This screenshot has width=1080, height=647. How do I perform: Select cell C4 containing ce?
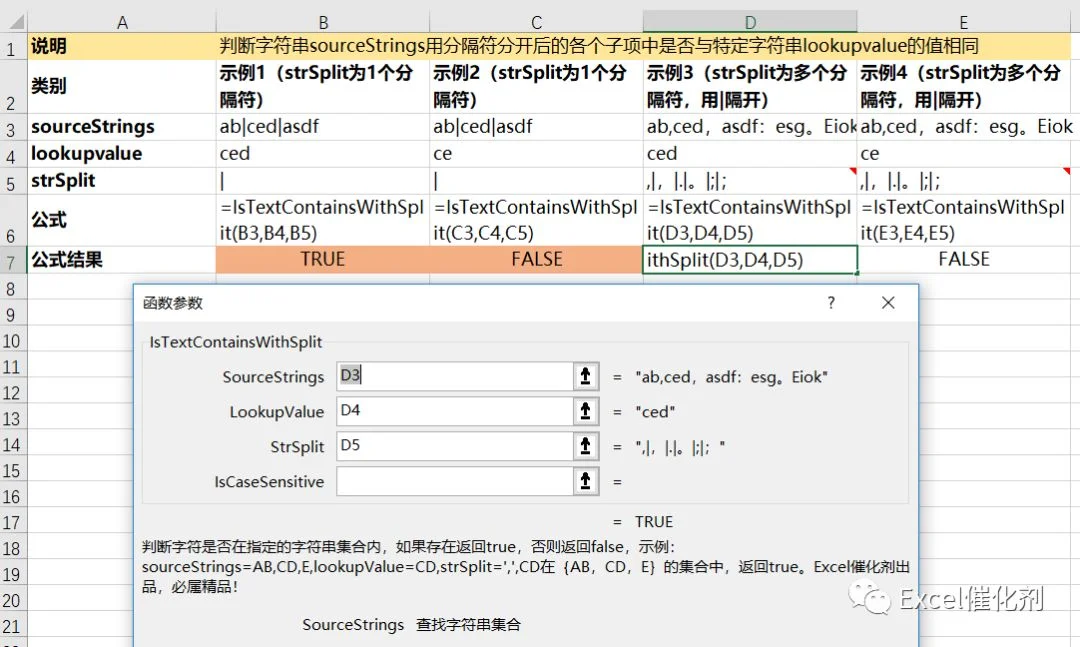537,154
